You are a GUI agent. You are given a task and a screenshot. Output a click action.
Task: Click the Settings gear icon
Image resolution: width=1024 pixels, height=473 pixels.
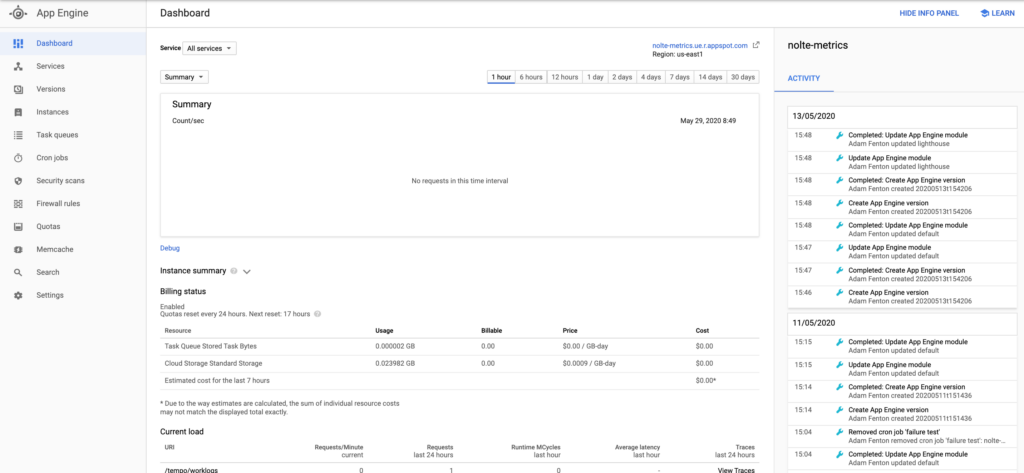(18, 295)
